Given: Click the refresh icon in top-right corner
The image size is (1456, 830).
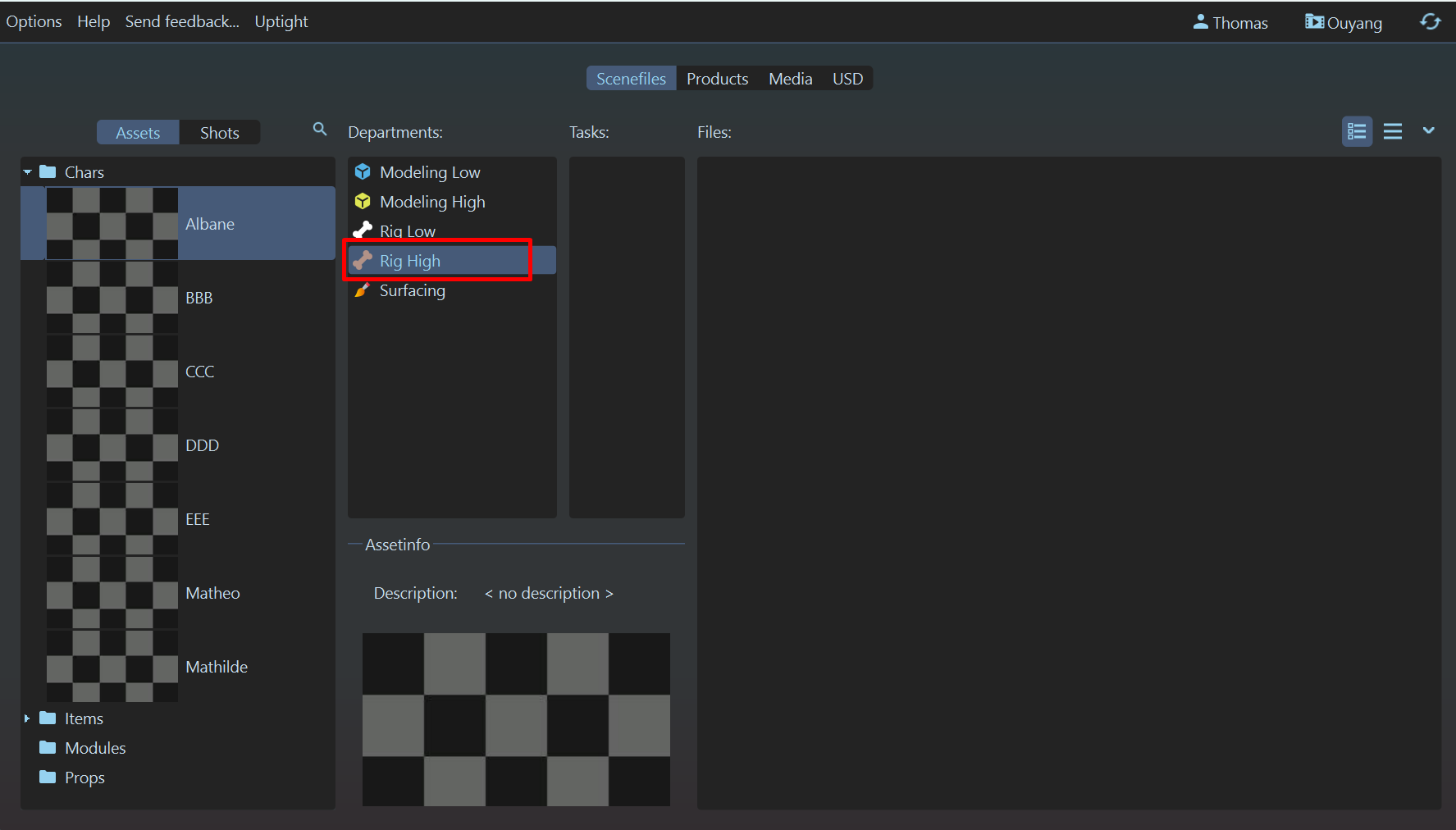Looking at the screenshot, I should click(1430, 22).
